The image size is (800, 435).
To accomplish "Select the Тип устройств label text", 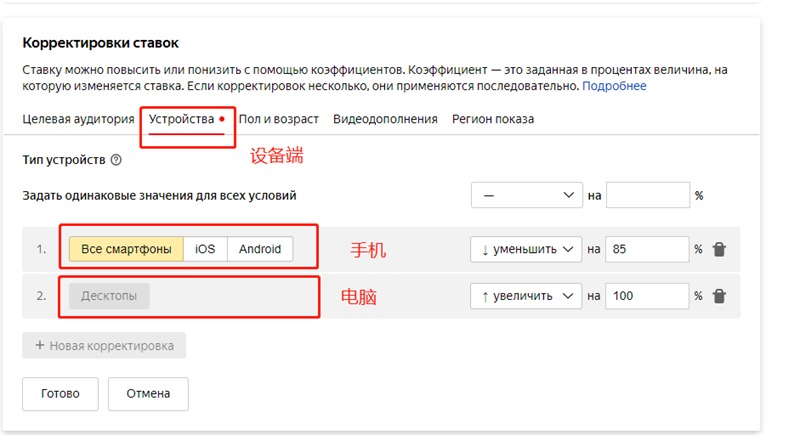I will tap(64, 160).
